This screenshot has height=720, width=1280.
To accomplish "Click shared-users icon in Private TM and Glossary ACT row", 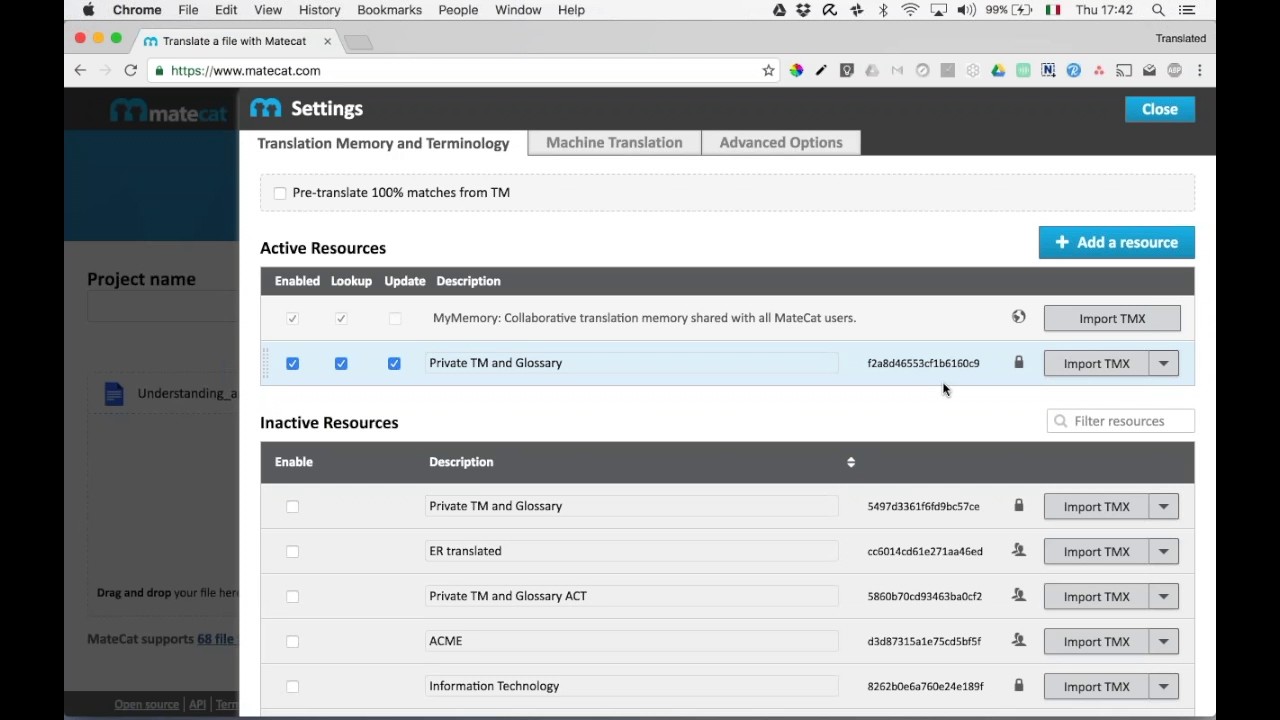I will [1019, 595].
